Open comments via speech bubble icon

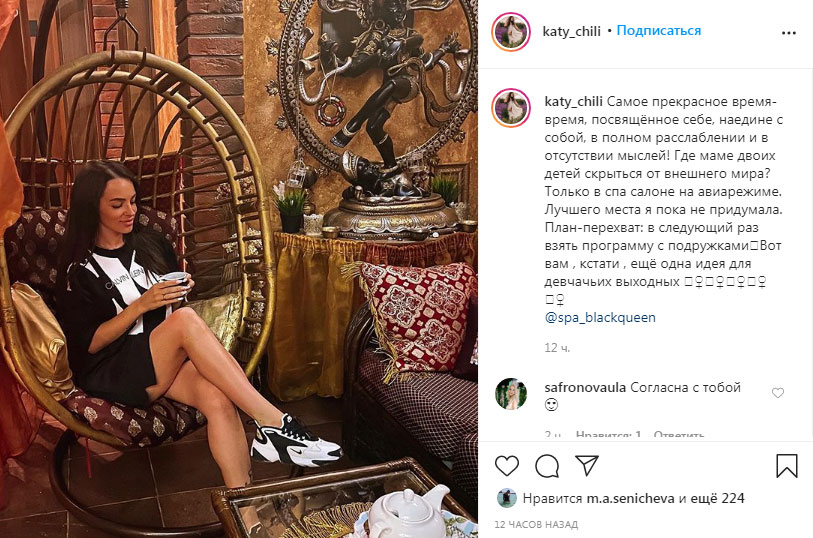click(x=547, y=465)
